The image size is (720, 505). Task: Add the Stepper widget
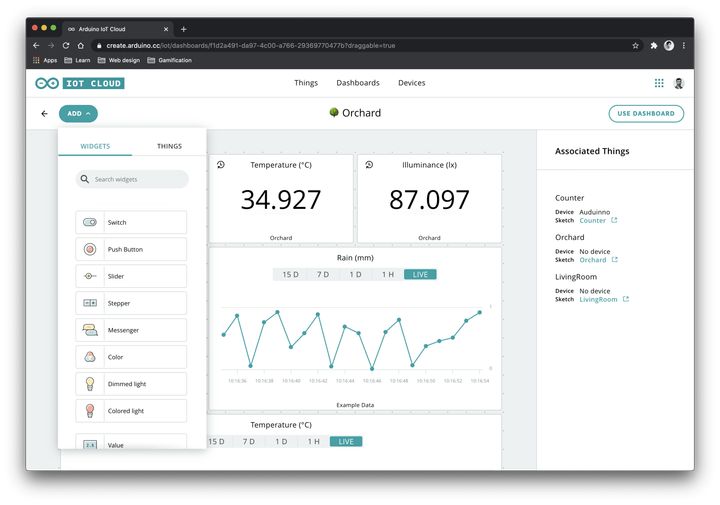[x=131, y=303]
